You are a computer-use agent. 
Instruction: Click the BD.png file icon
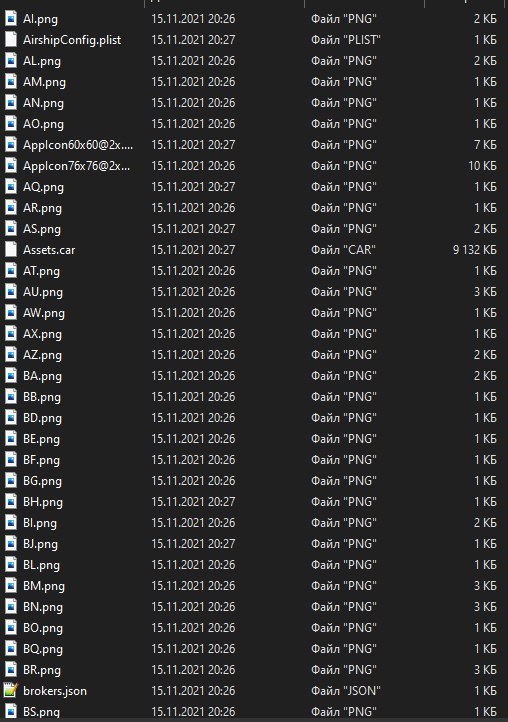click(11, 418)
